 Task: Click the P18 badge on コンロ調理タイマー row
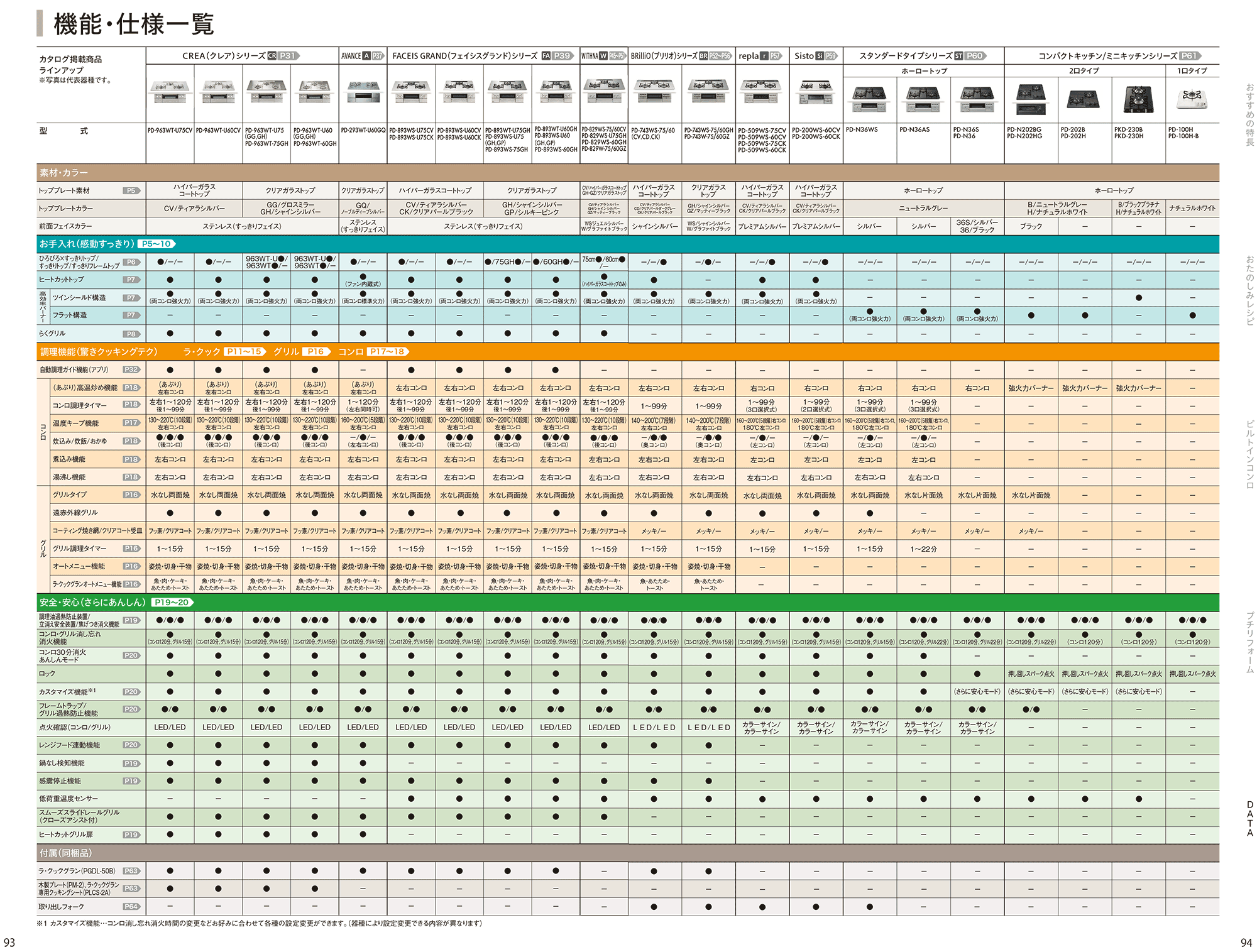131,405
